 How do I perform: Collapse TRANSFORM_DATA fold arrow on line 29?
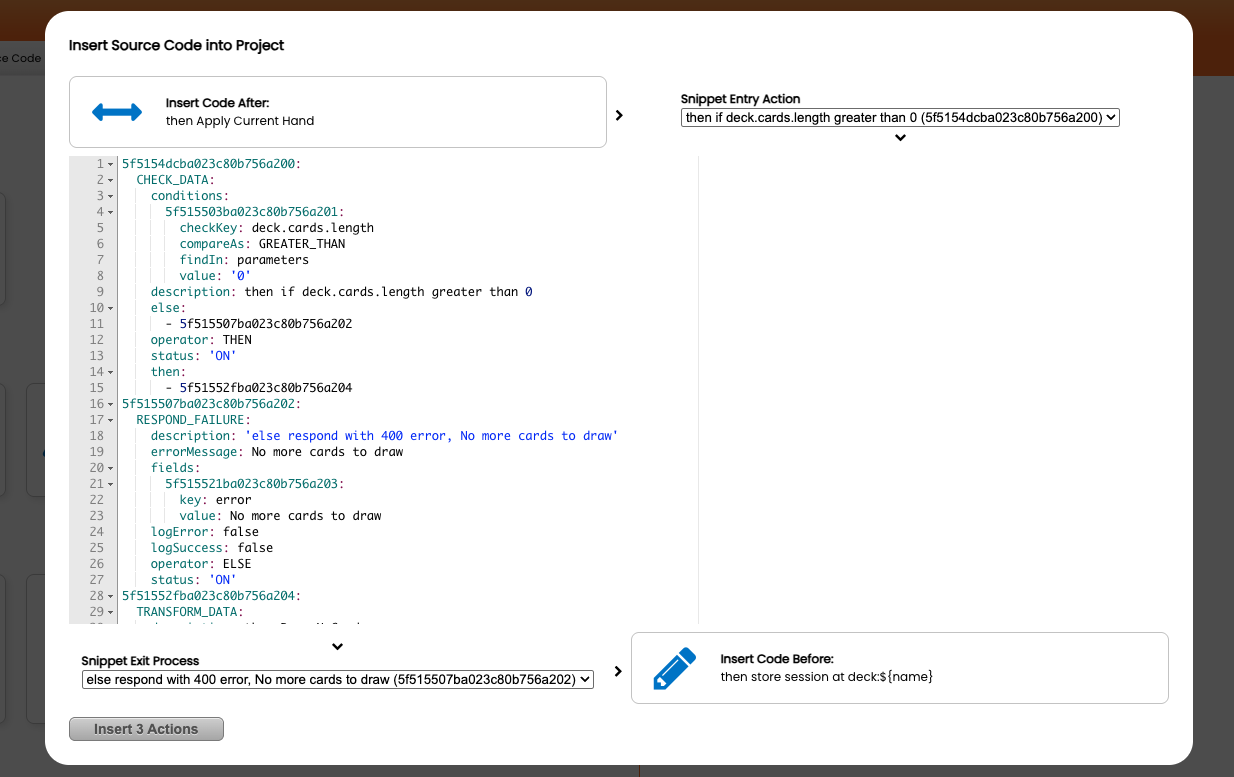click(111, 612)
